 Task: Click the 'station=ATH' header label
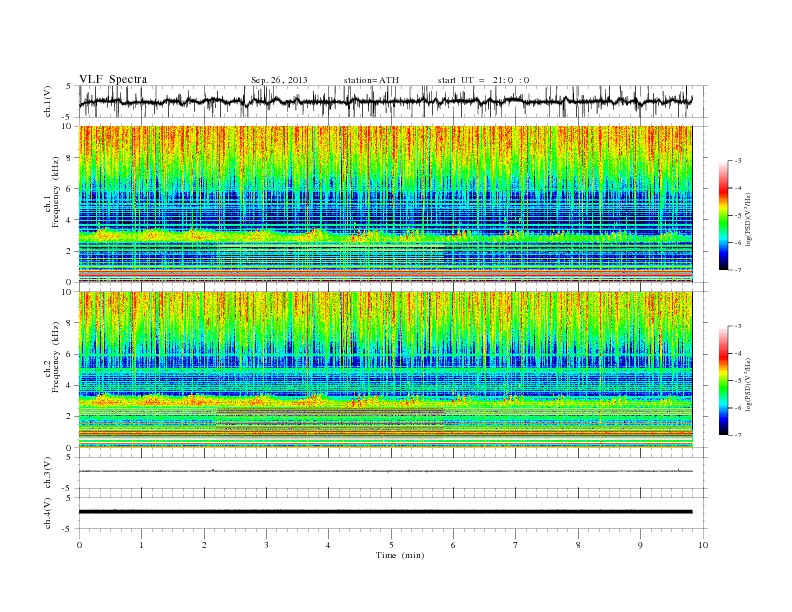(x=371, y=80)
